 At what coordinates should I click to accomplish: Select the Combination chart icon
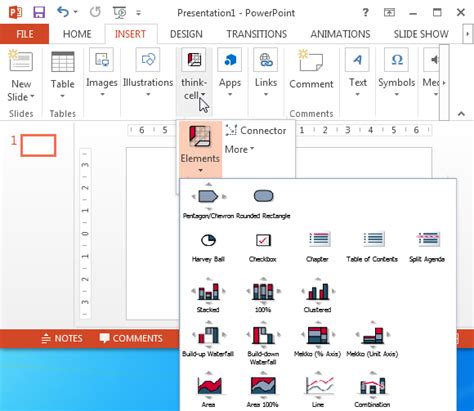373,386
